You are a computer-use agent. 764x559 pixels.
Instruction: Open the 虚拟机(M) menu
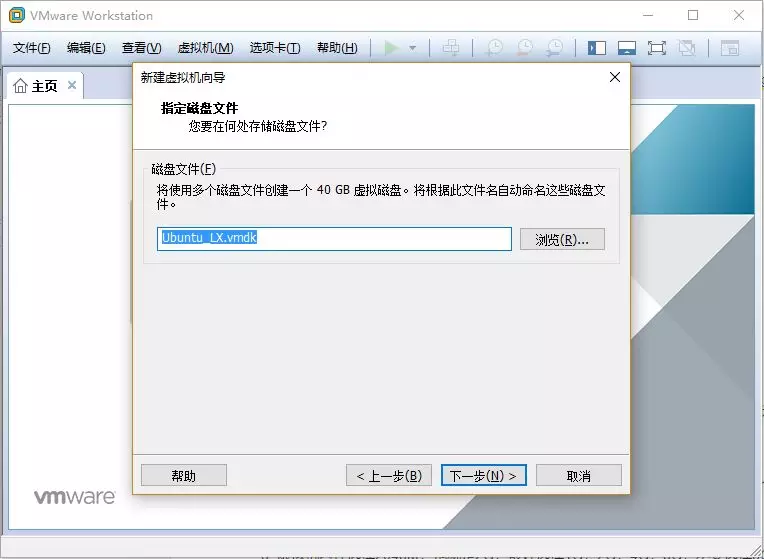(x=206, y=48)
